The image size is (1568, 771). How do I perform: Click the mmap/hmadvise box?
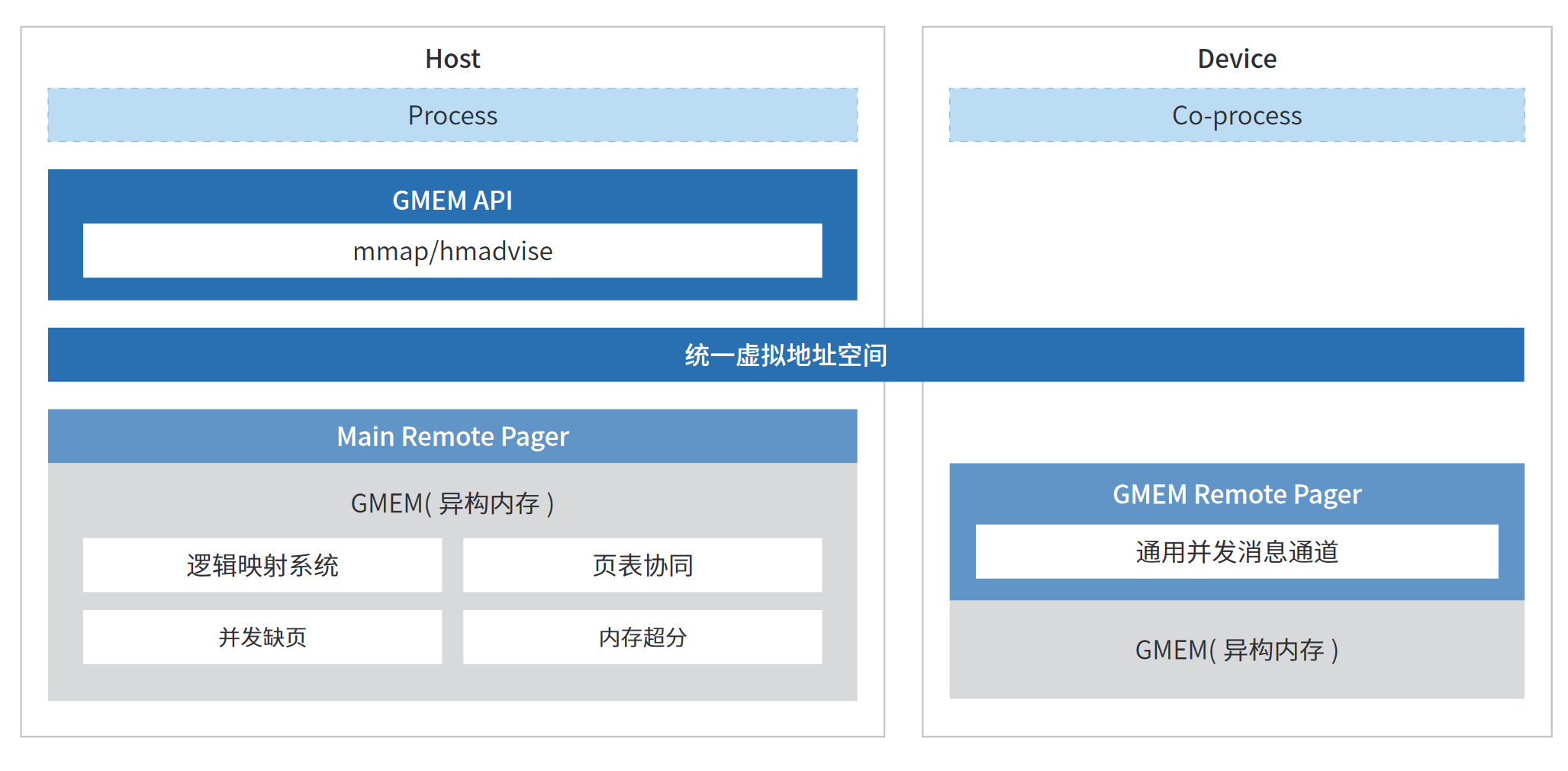pyautogui.click(x=453, y=250)
